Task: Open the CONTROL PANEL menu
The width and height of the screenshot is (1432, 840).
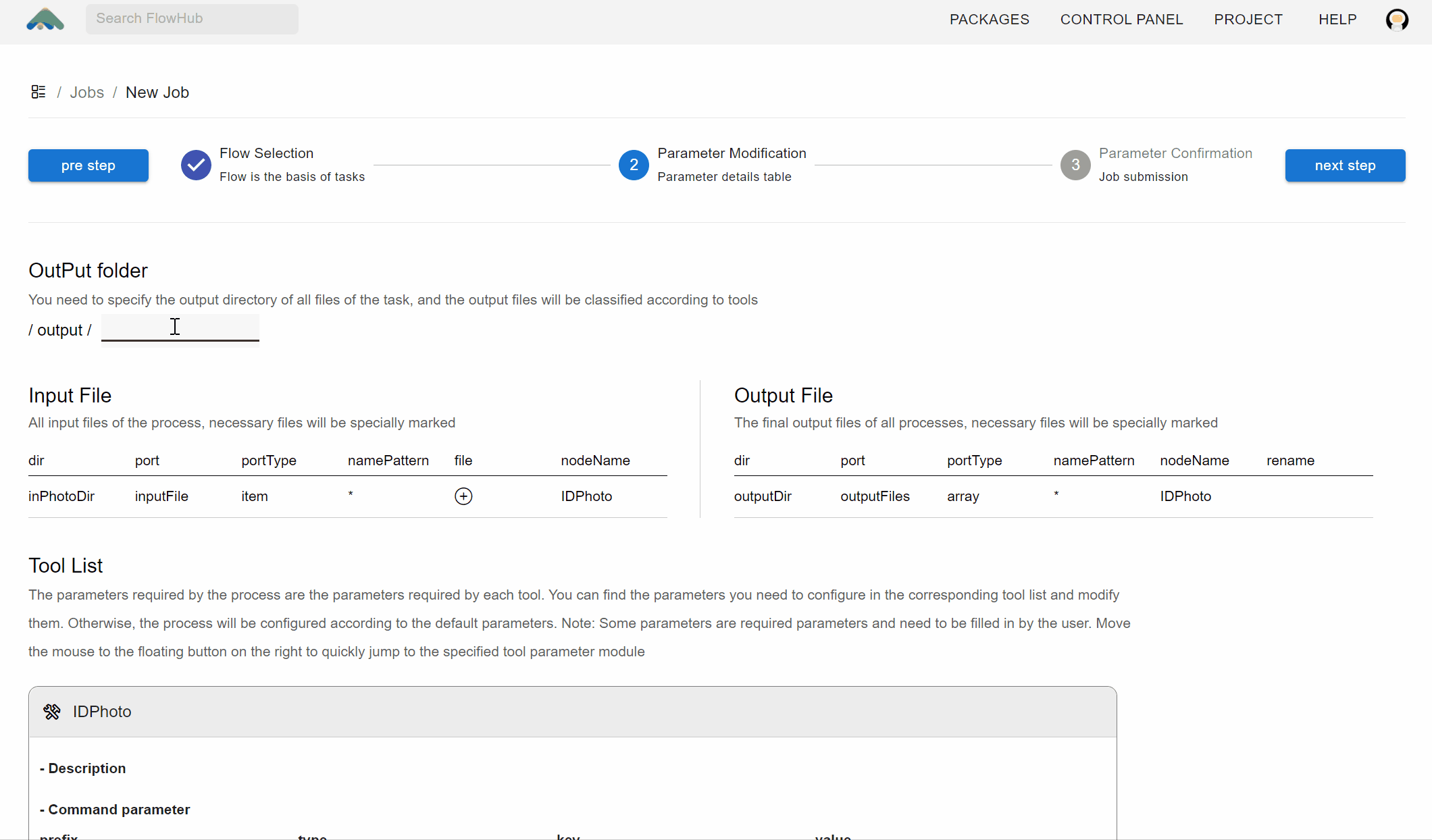Action: click(x=1121, y=20)
